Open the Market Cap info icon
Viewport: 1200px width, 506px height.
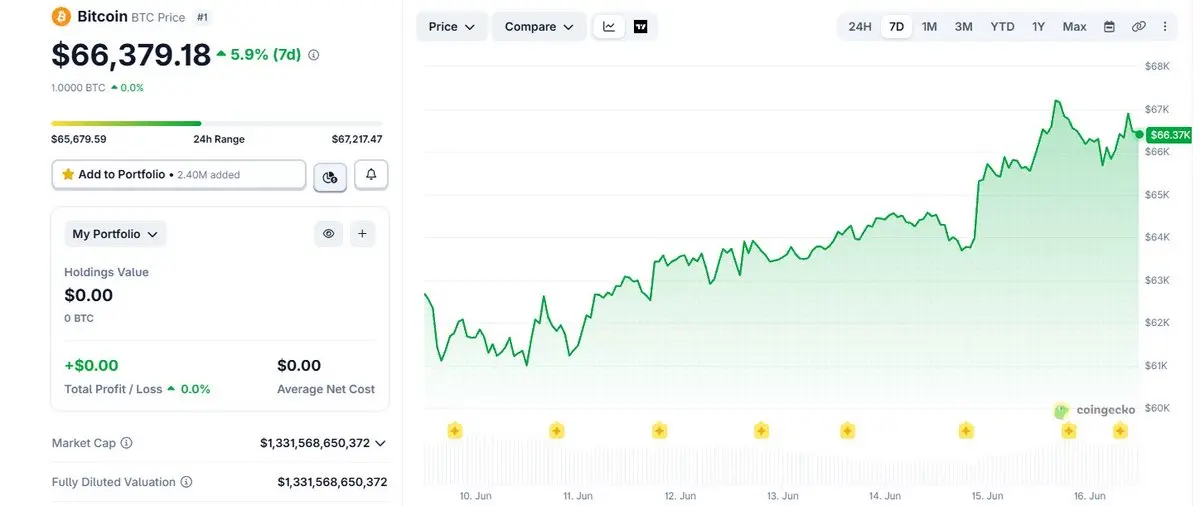(127, 443)
